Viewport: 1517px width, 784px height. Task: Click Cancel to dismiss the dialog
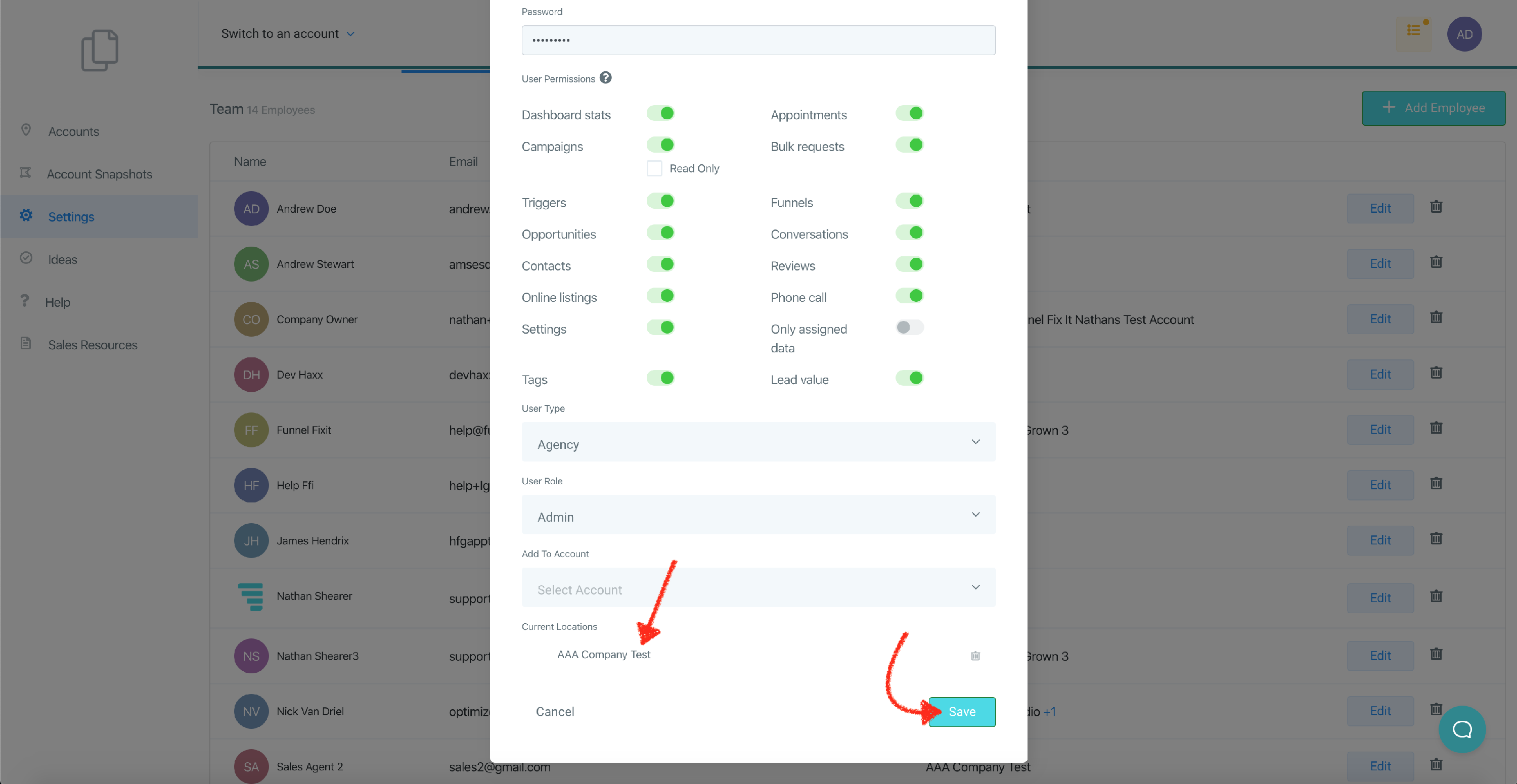click(555, 712)
